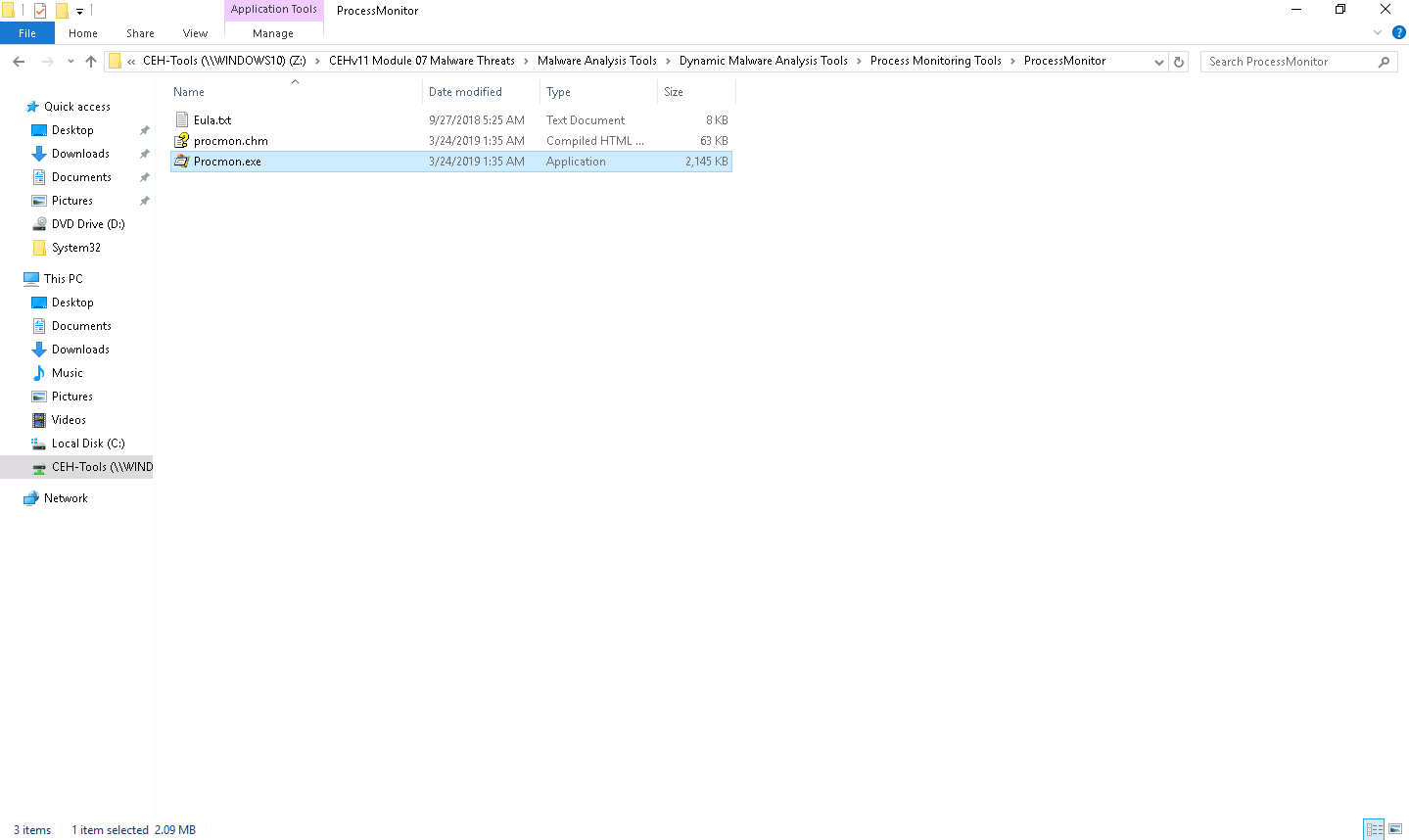
Task: Open Network in navigation pane
Action: click(66, 498)
